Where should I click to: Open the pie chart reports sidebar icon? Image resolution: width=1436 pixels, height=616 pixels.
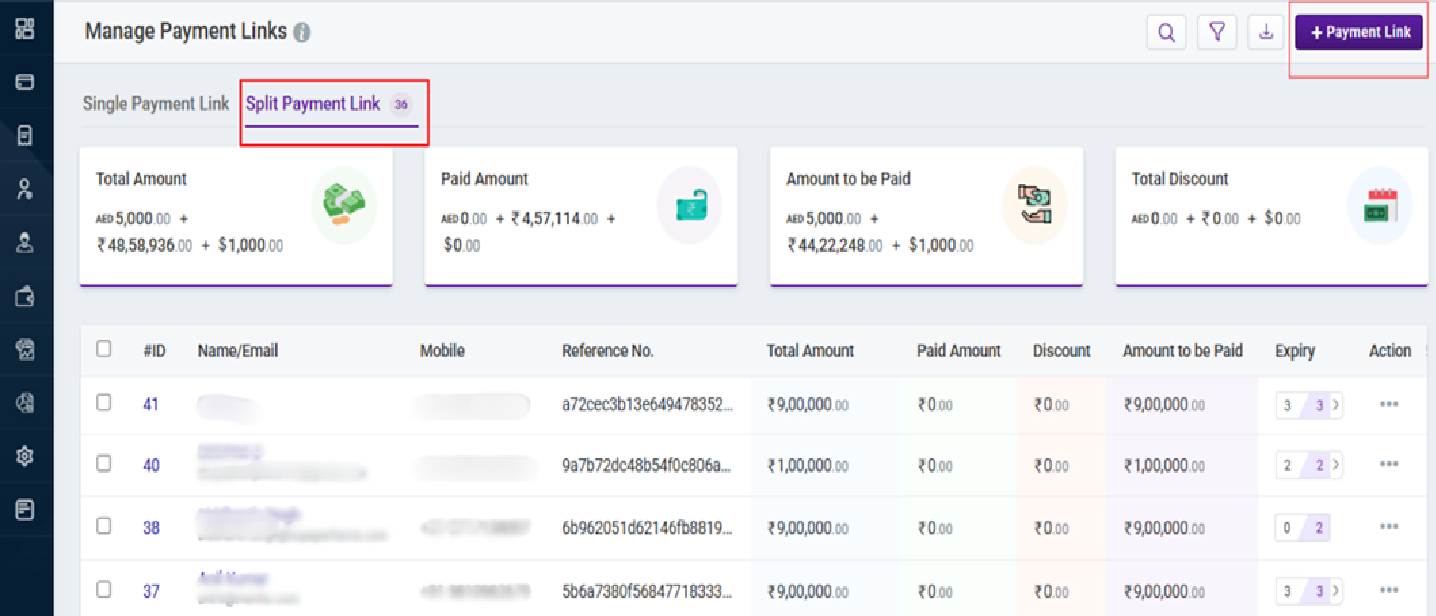(25, 402)
